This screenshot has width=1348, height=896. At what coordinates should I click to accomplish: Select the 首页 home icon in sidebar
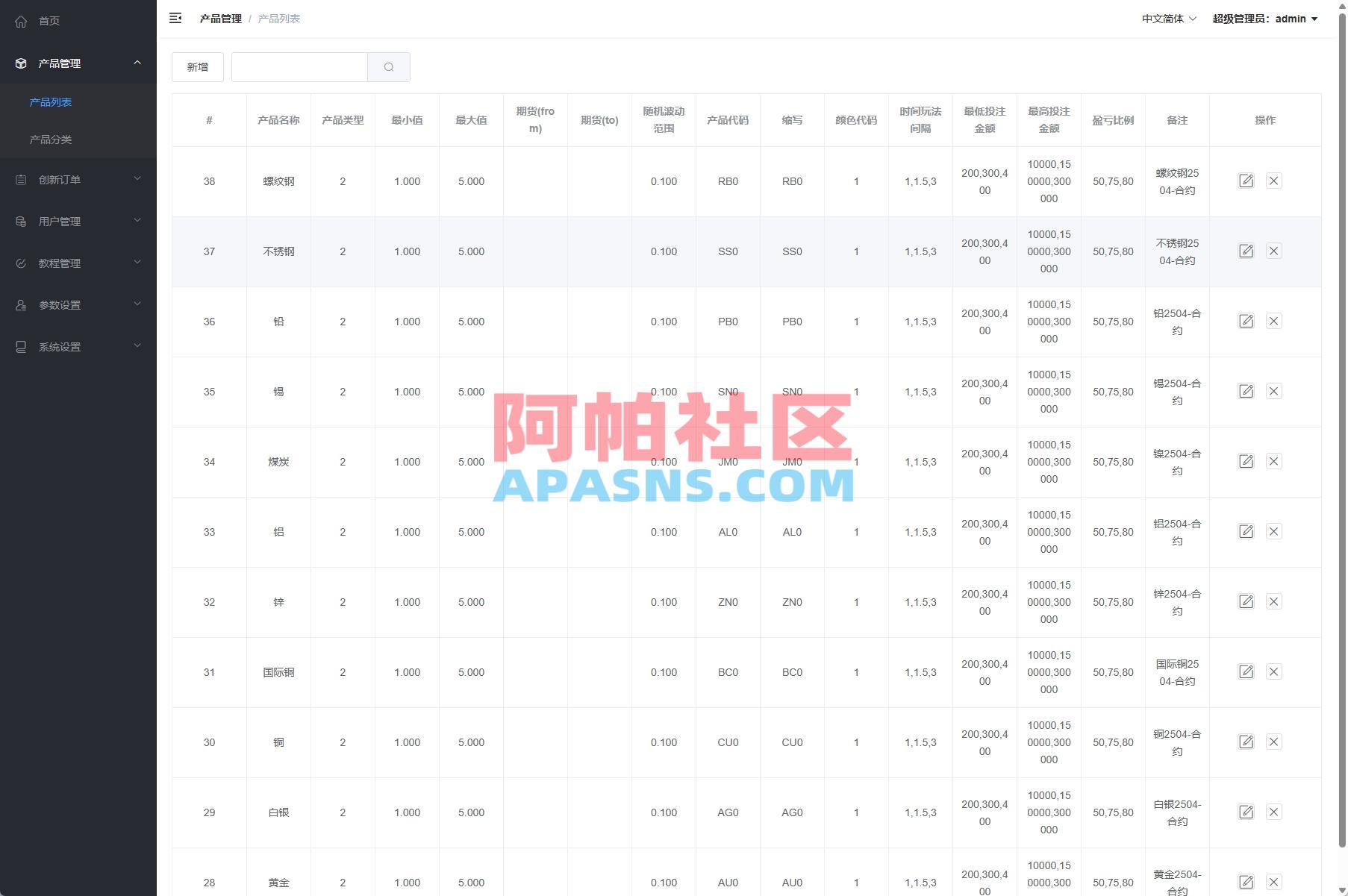[x=20, y=21]
